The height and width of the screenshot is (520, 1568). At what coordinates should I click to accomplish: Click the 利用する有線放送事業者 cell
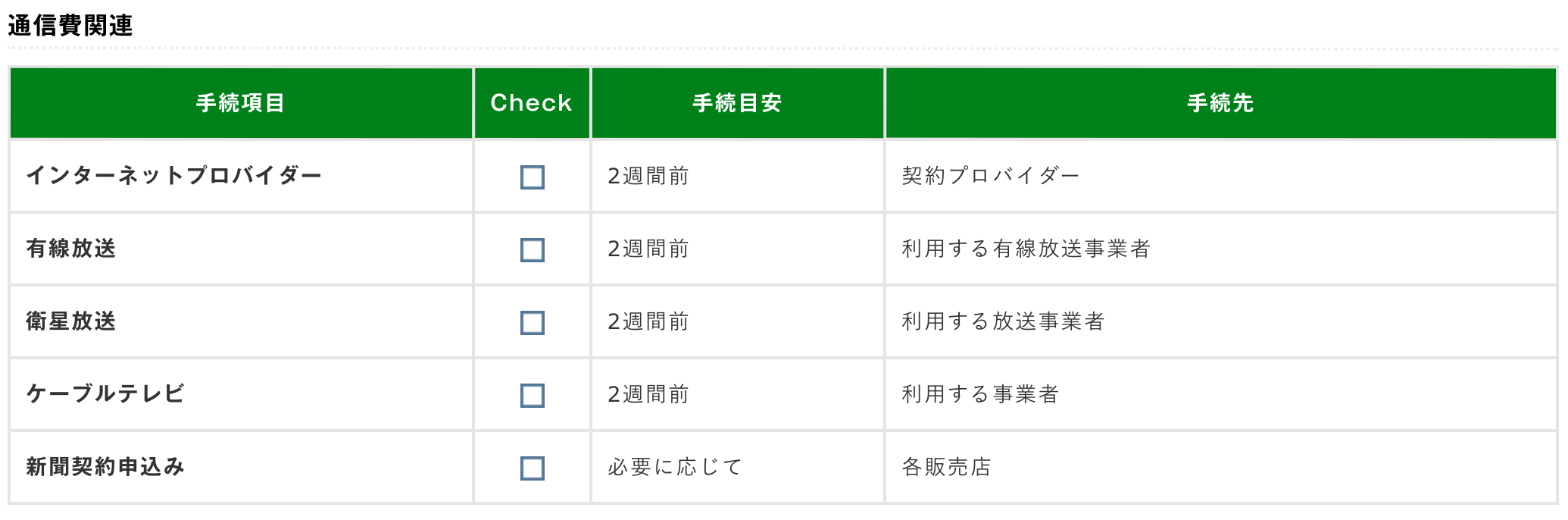pos(1026,249)
